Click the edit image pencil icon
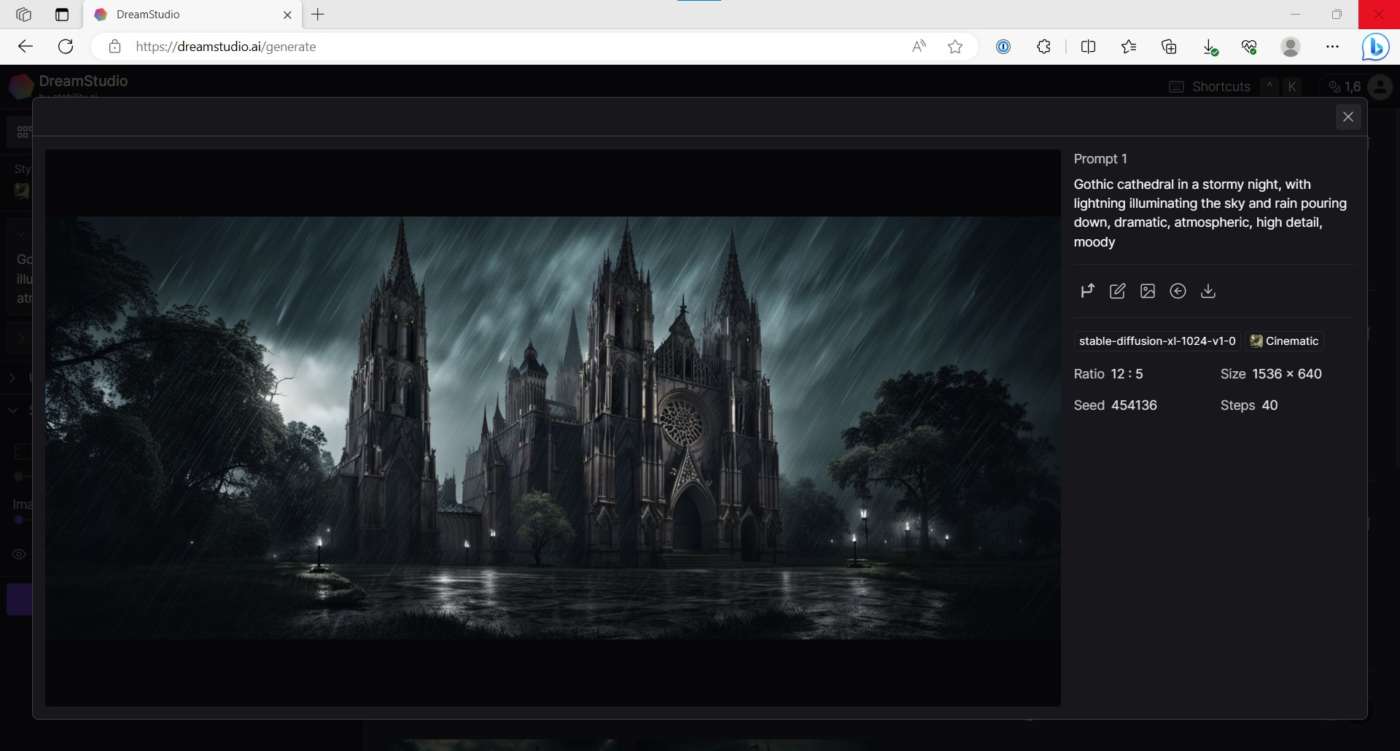The height and width of the screenshot is (751, 1400). [1118, 291]
